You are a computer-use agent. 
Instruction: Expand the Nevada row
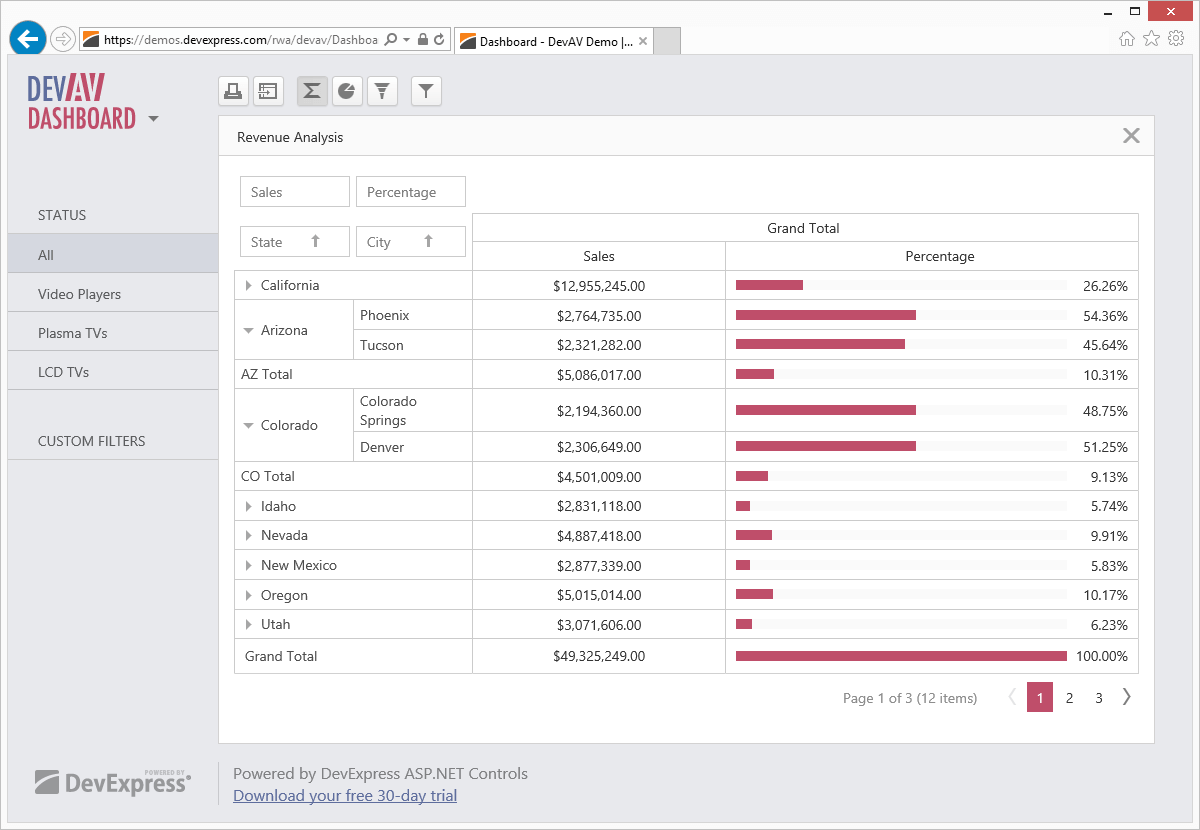[249, 536]
